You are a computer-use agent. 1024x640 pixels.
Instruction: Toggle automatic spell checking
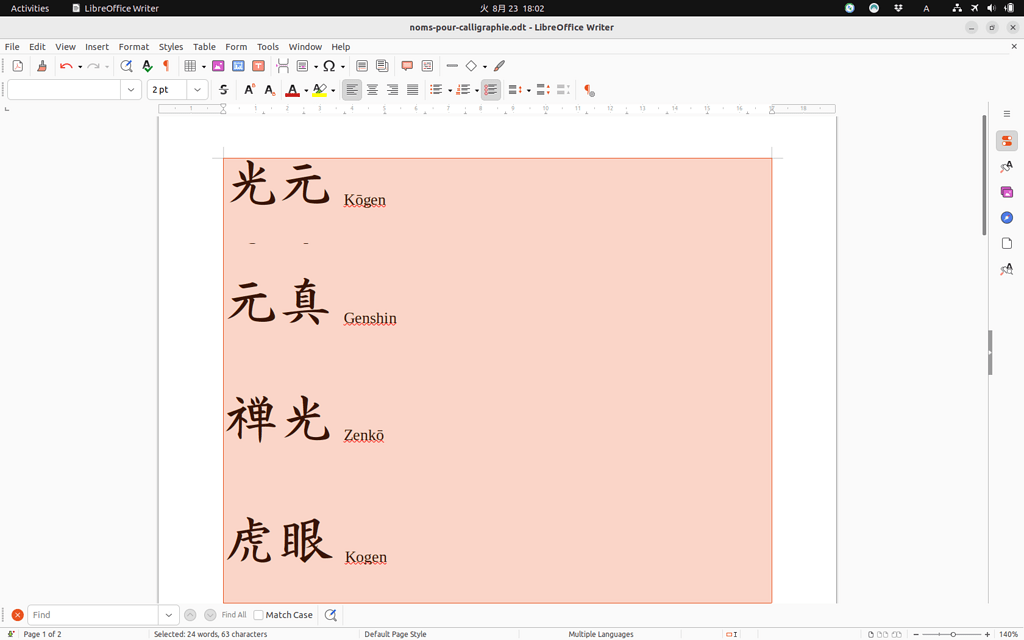pos(145,65)
